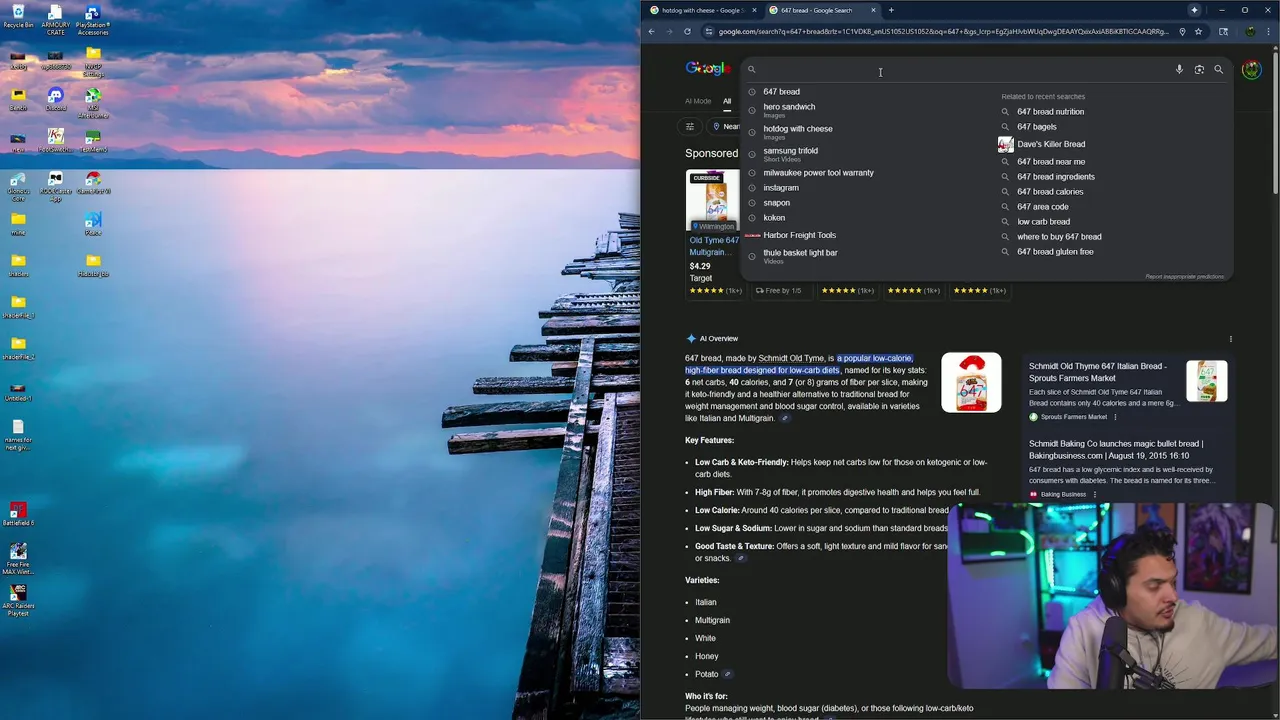Select the AI Mode search tab

pos(698,101)
